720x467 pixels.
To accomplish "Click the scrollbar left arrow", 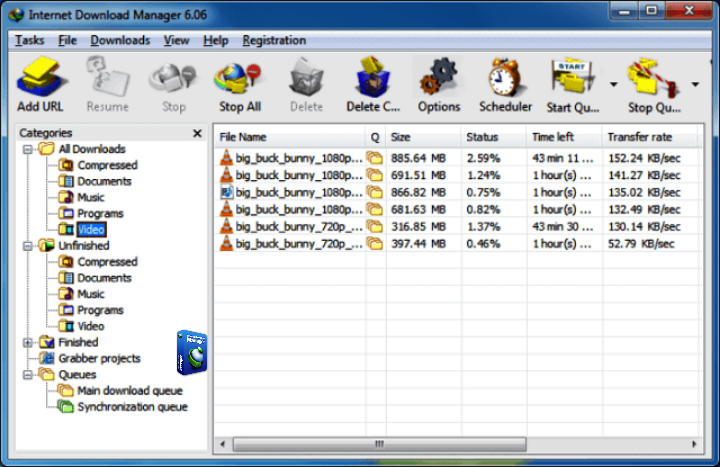I will point(223,444).
